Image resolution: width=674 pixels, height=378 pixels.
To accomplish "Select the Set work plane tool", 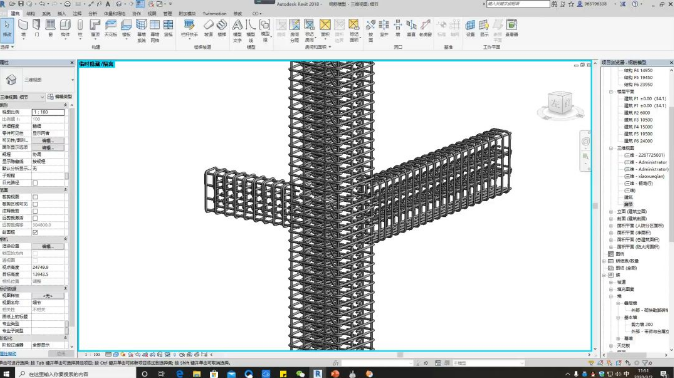I will [470, 29].
